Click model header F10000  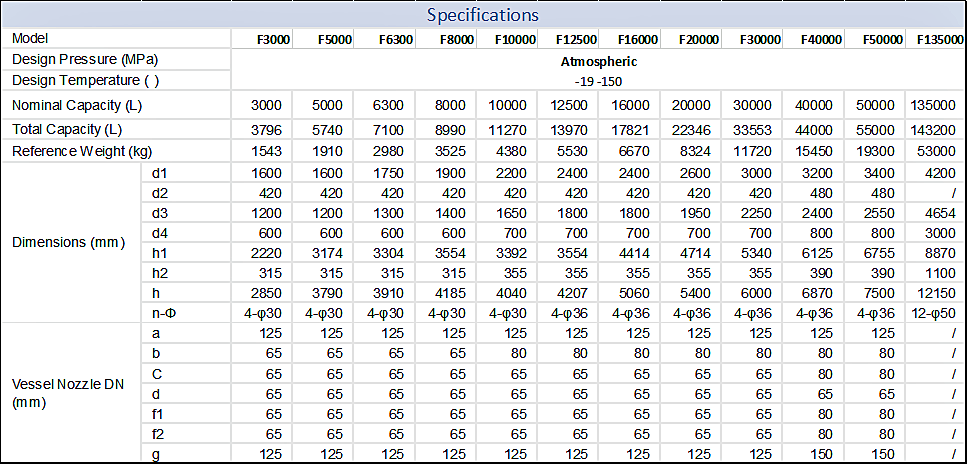click(515, 40)
